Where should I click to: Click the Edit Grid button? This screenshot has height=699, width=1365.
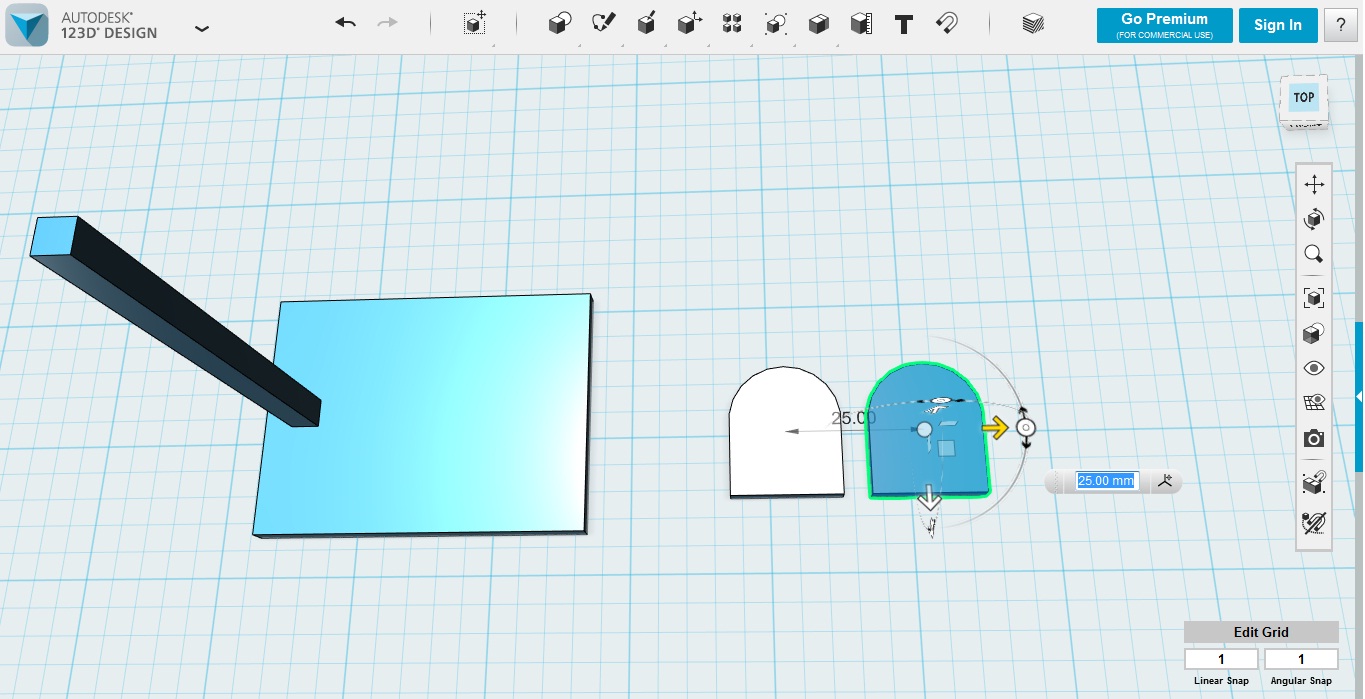(1261, 632)
